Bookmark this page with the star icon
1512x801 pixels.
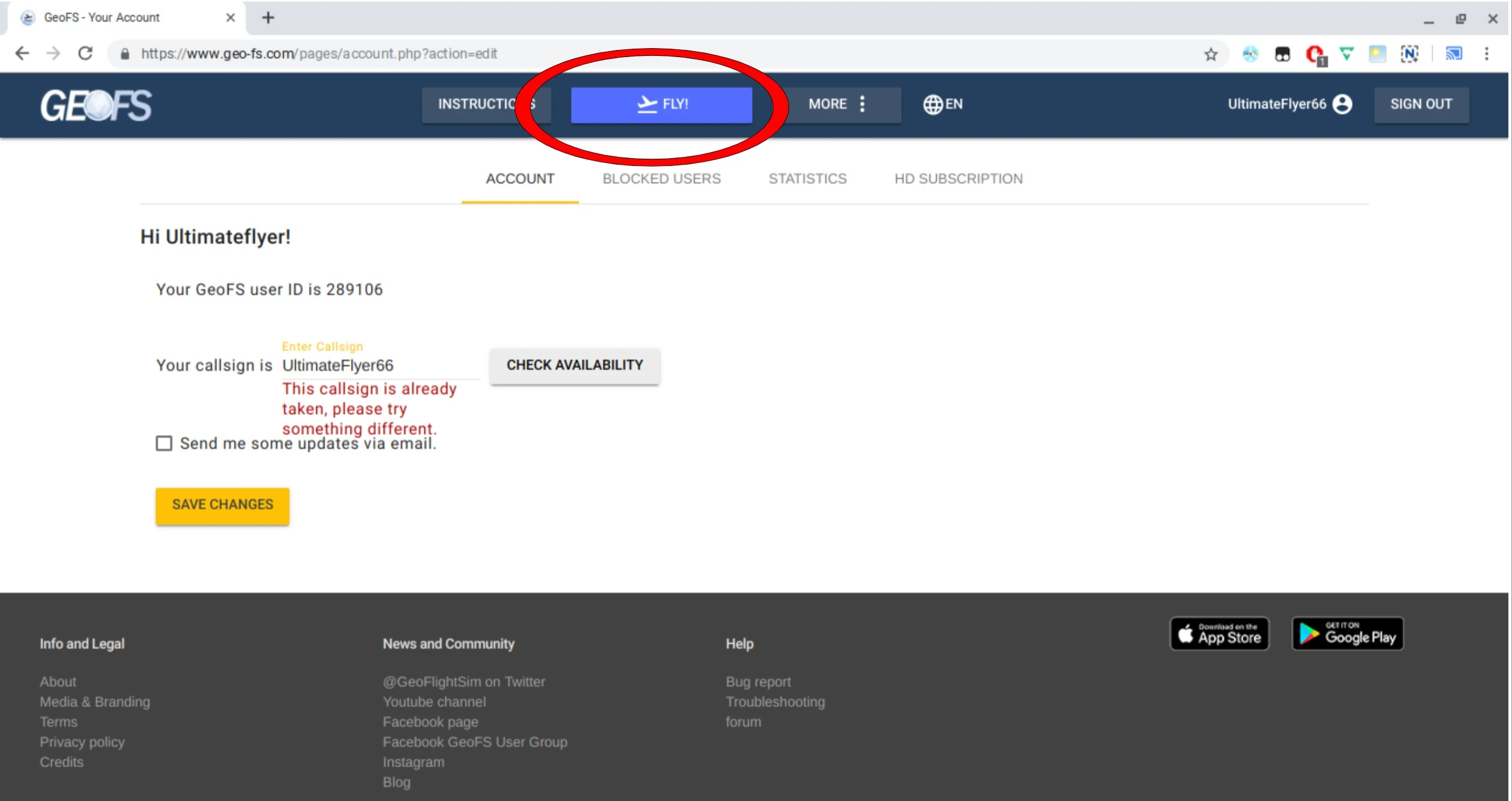pos(1210,54)
